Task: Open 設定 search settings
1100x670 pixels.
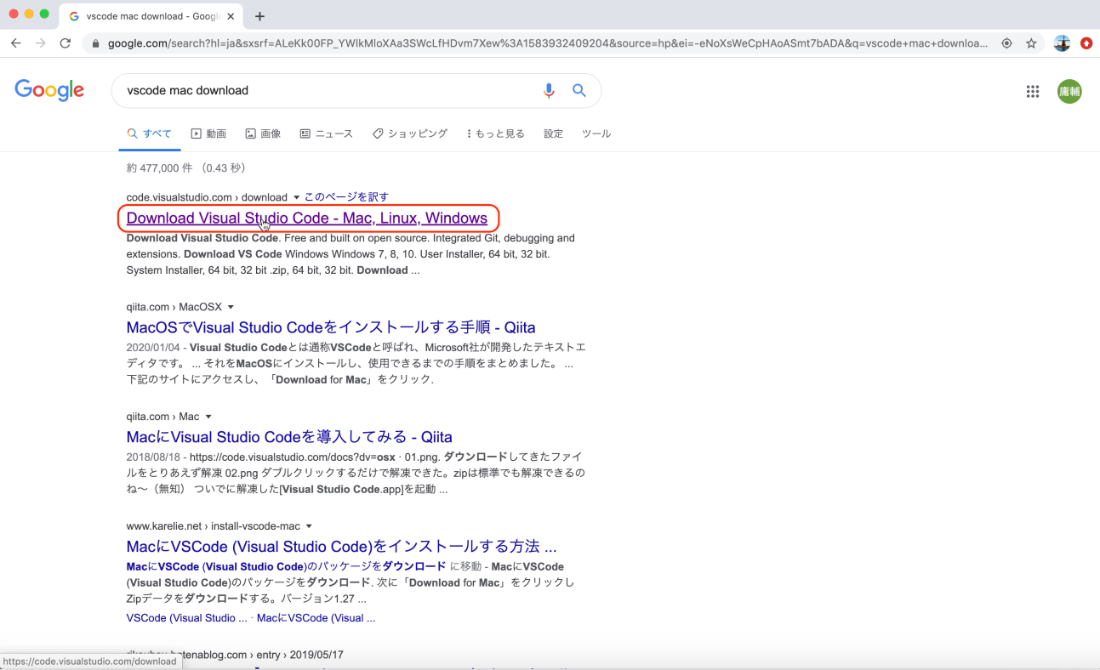Action: [x=553, y=133]
